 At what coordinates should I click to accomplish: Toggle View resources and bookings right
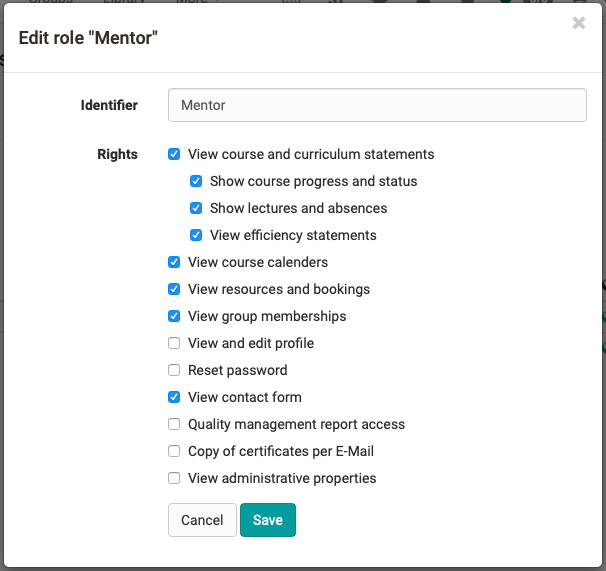click(x=174, y=290)
